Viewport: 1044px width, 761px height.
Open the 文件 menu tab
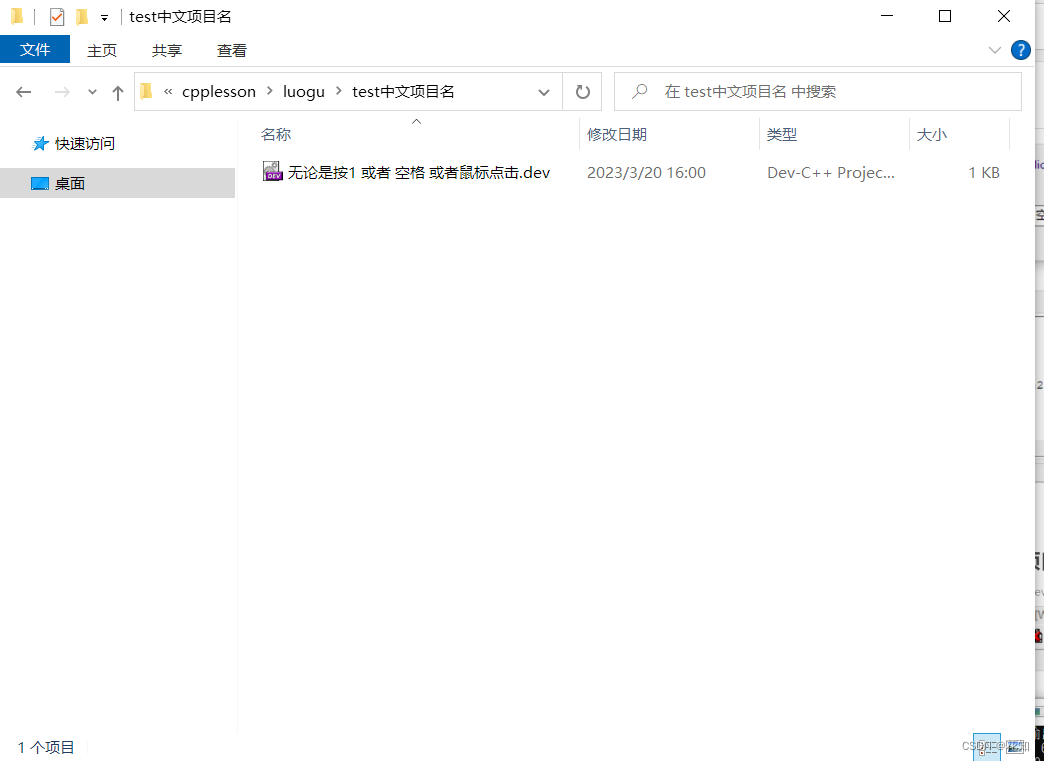pyautogui.click(x=35, y=50)
